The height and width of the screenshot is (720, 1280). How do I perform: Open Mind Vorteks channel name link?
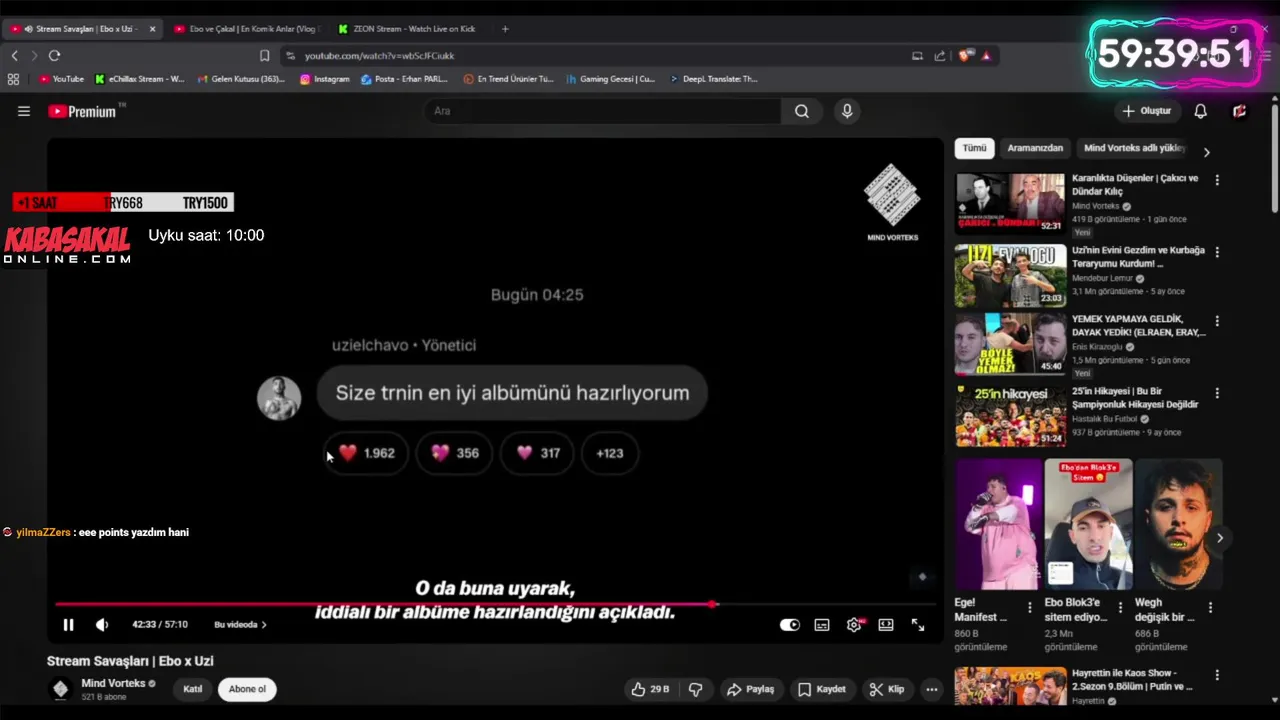click(113, 683)
